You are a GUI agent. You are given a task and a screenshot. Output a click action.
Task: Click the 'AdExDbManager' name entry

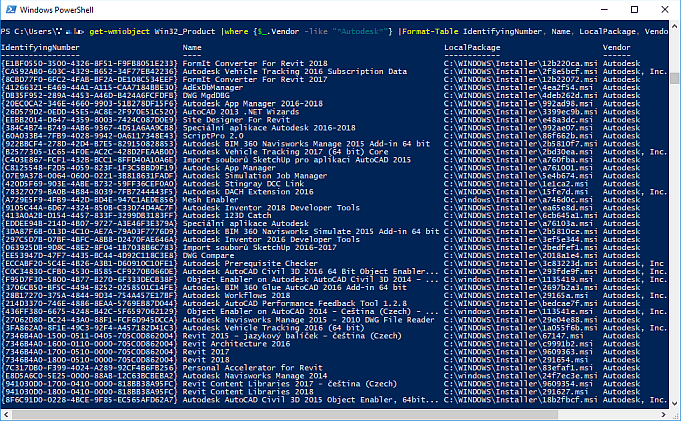click(x=213, y=87)
